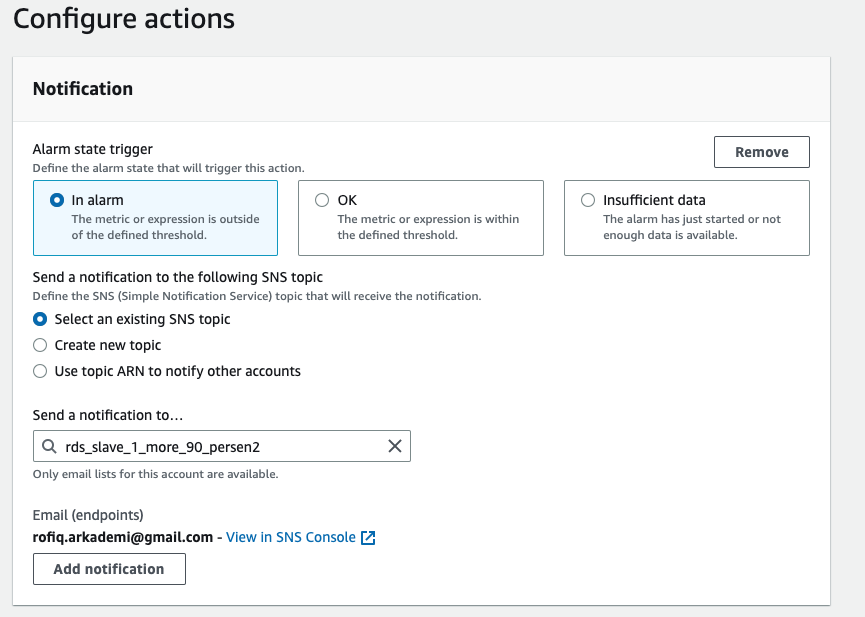The image size is (865, 617).
Task: Open the View in SNS Console link
Action: coord(290,538)
